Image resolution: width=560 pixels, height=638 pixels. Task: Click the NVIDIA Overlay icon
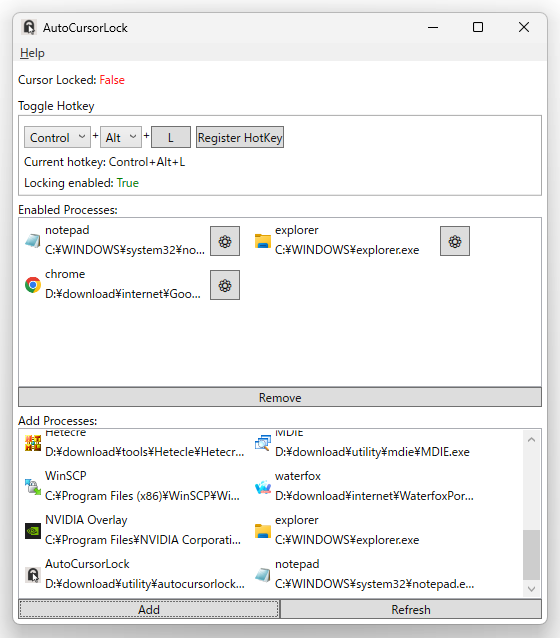point(33,531)
